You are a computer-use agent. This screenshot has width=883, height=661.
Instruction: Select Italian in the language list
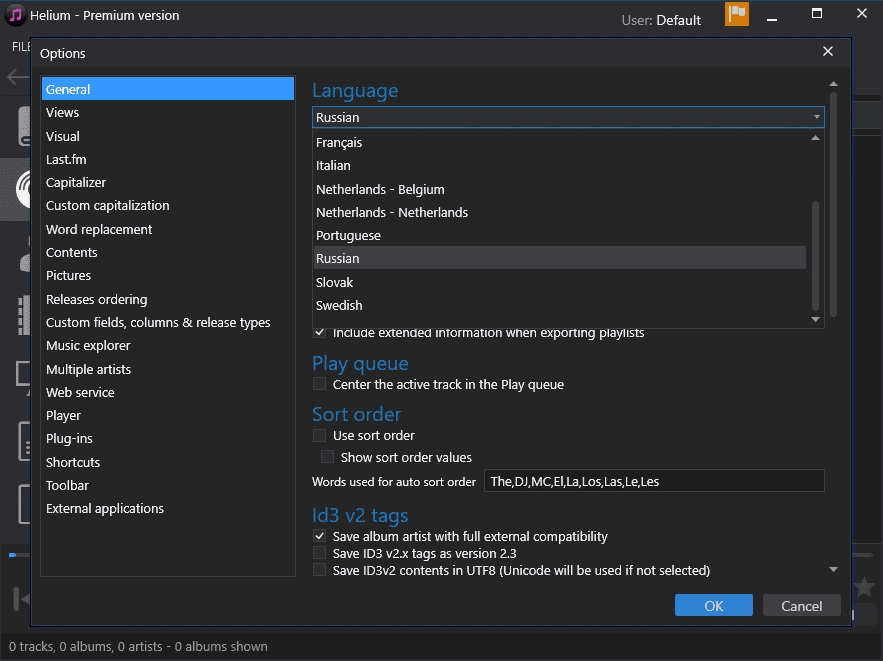tap(559, 166)
